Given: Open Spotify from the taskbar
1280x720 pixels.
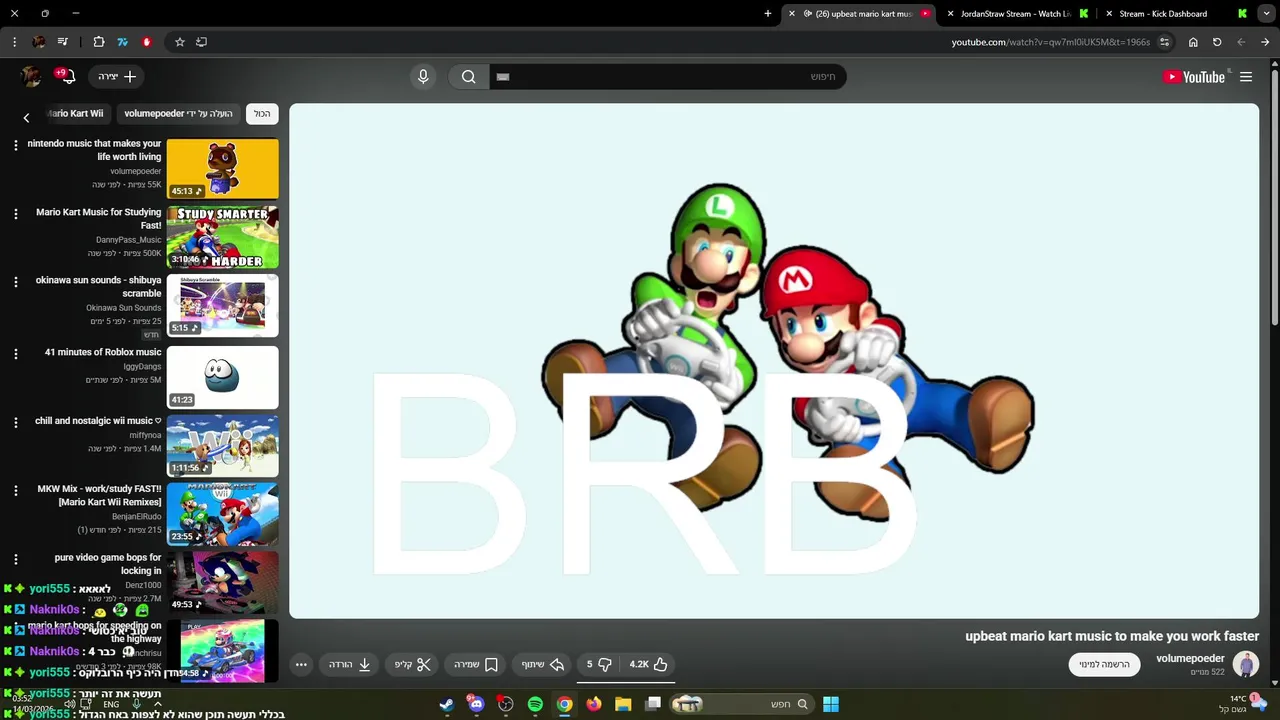Looking at the screenshot, I should click(535, 704).
